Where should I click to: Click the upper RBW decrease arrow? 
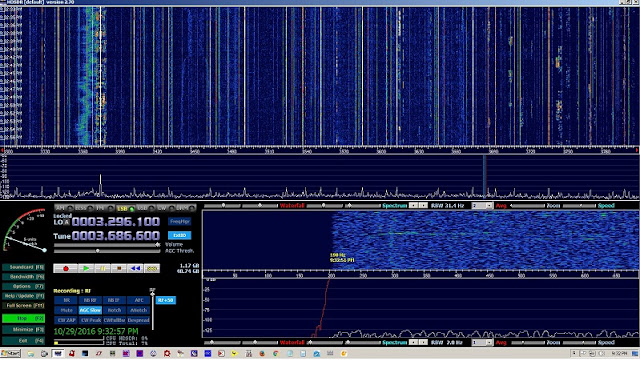tap(414, 206)
